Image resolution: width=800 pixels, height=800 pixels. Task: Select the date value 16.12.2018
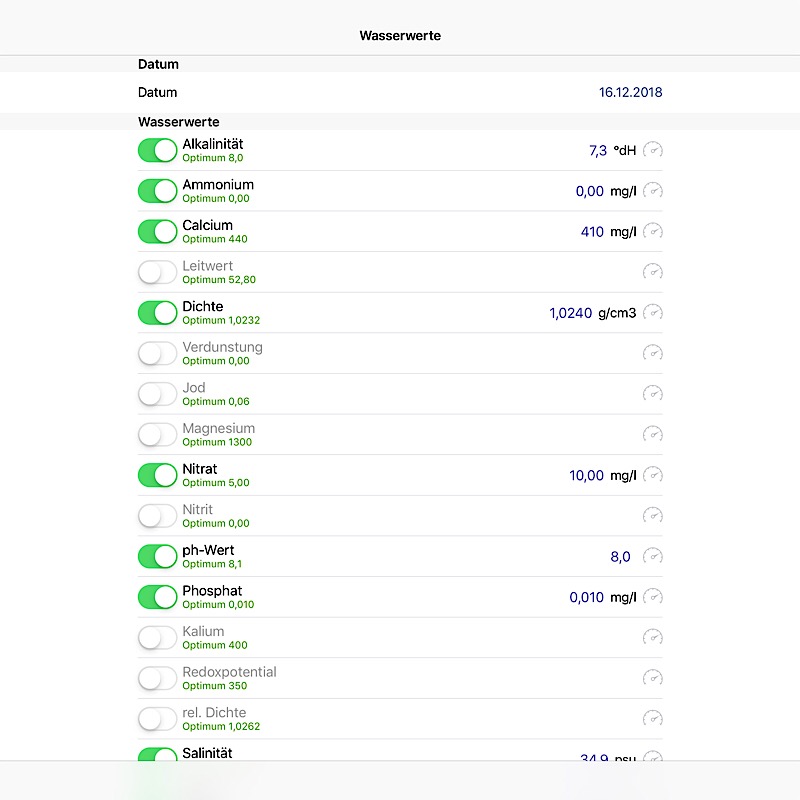pyautogui.click(x=630, y=92)
